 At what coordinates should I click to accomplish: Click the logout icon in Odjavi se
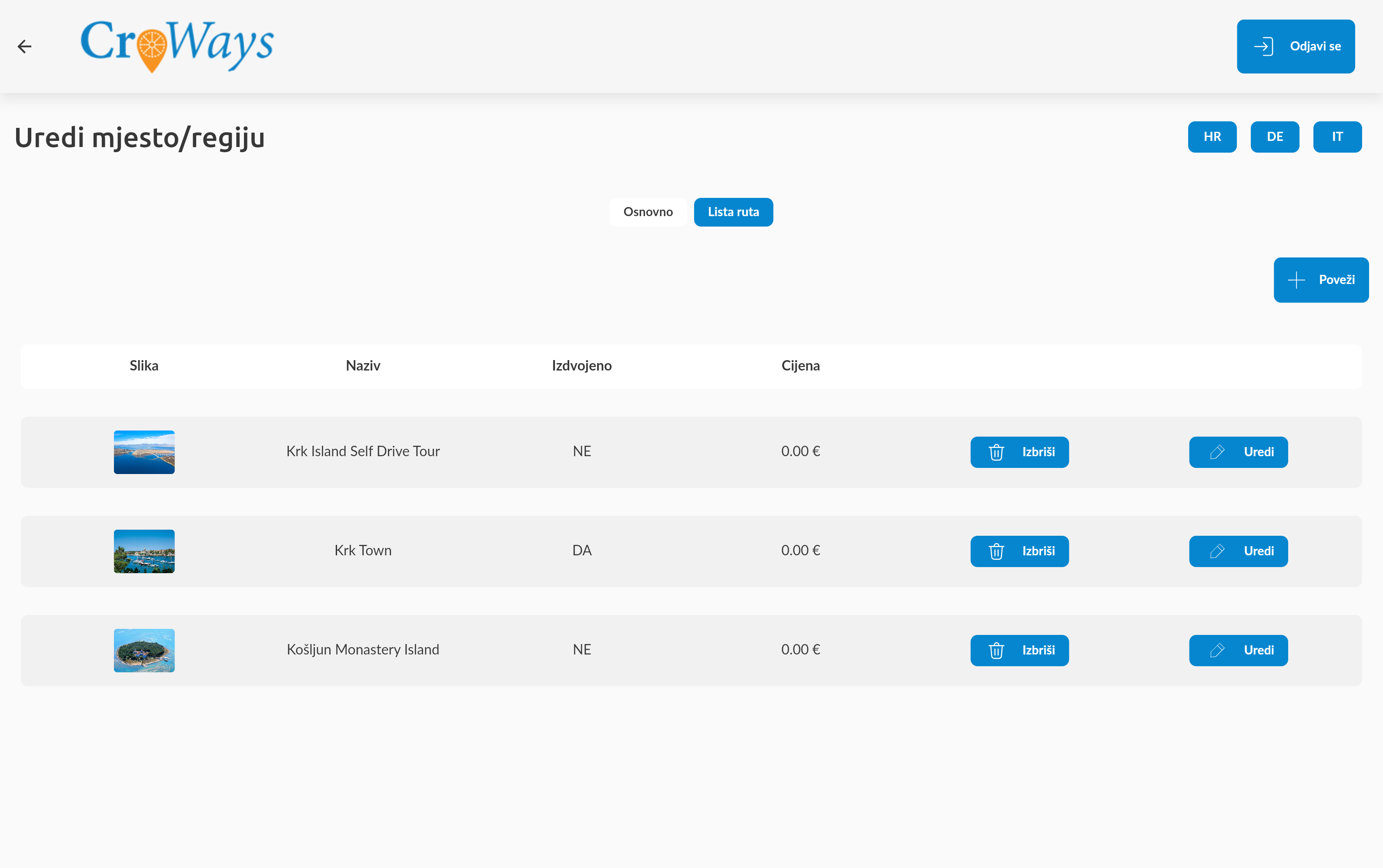pyautogui.click(x=1263, y=47)
